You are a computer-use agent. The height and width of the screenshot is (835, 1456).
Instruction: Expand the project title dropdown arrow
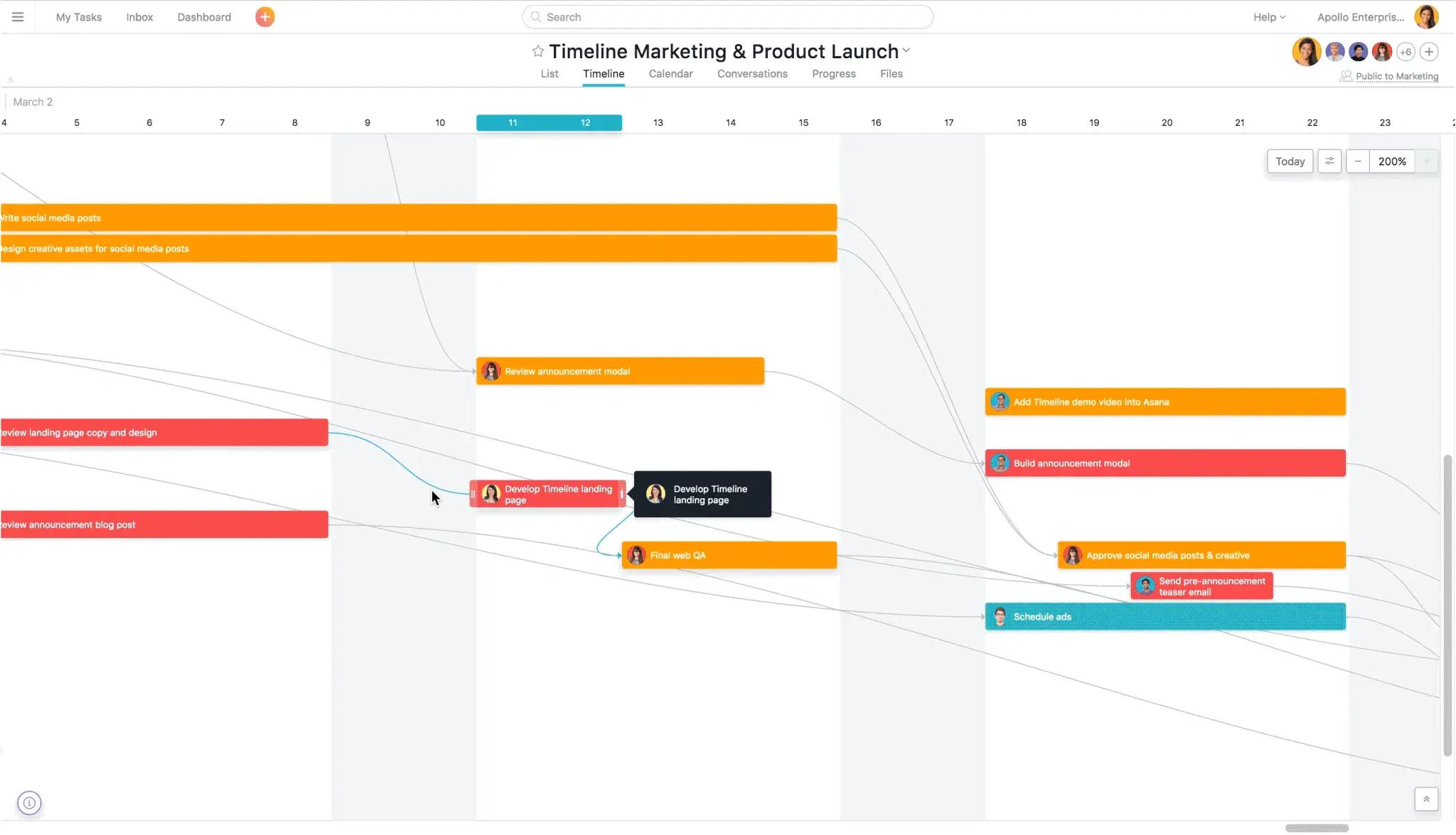pyautogui.click(x=907, y=52)
